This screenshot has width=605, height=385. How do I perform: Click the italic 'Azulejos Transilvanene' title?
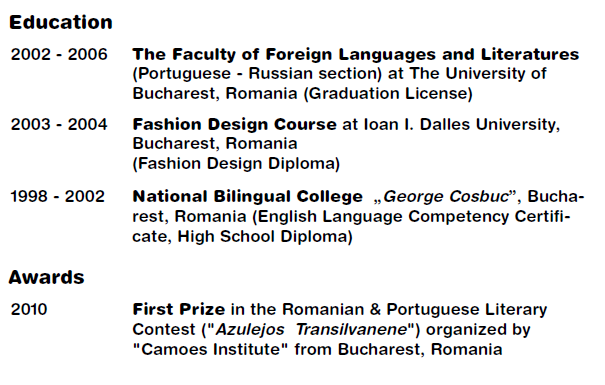tap(311, 329)
